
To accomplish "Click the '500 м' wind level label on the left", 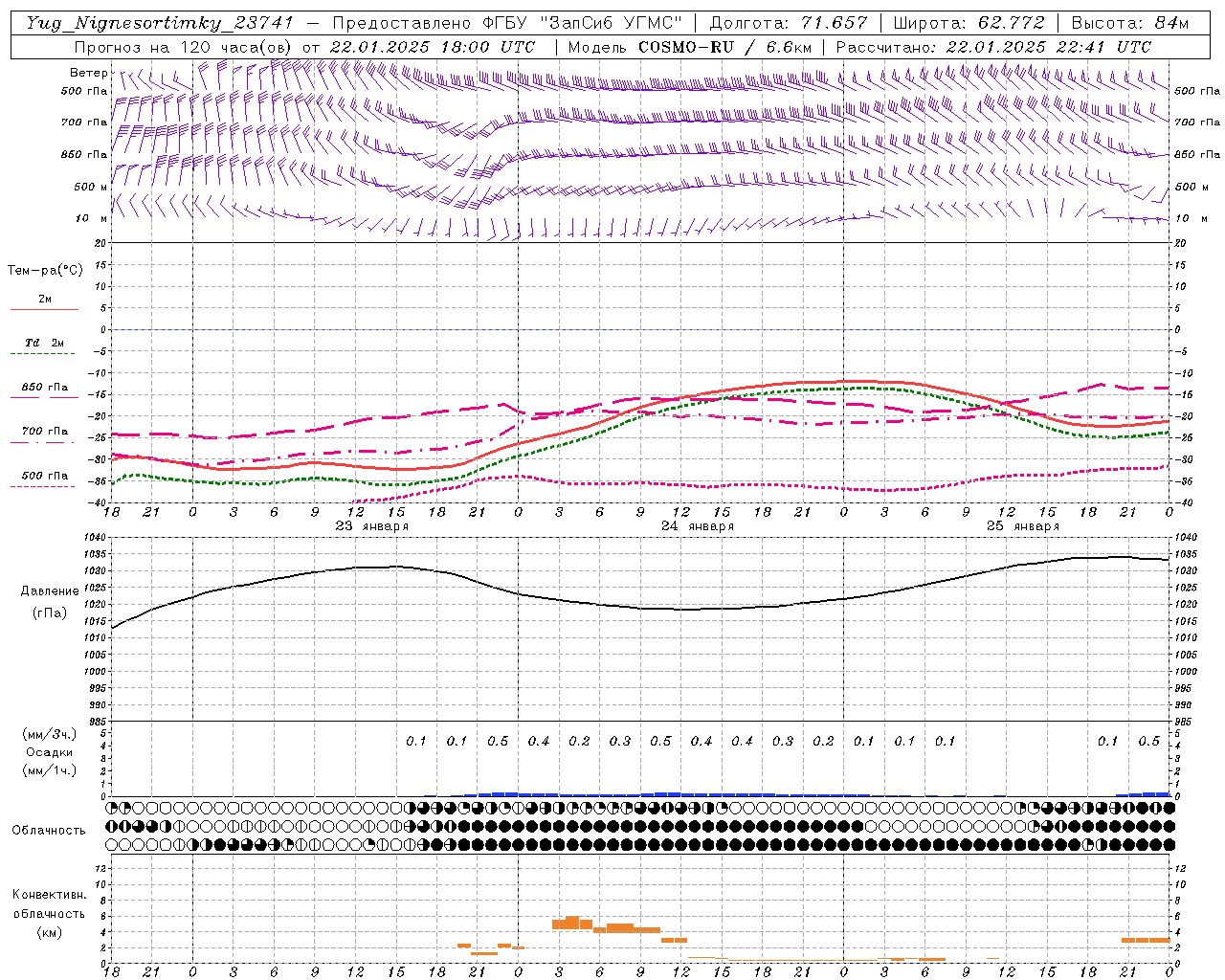I will (92, 187).
